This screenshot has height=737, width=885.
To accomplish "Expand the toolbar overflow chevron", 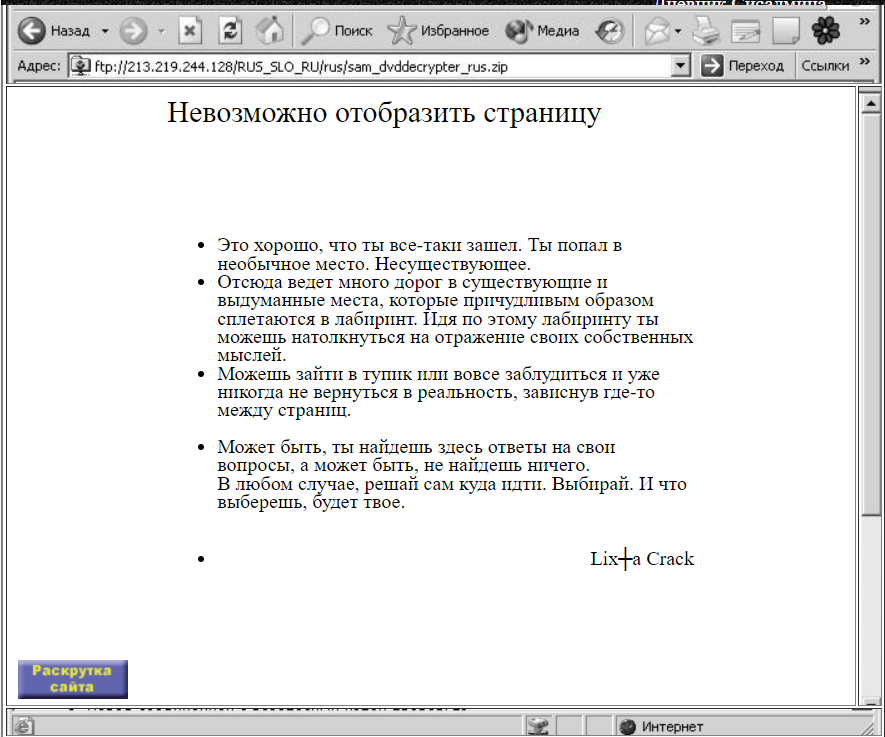I will [x=864, y=22].
